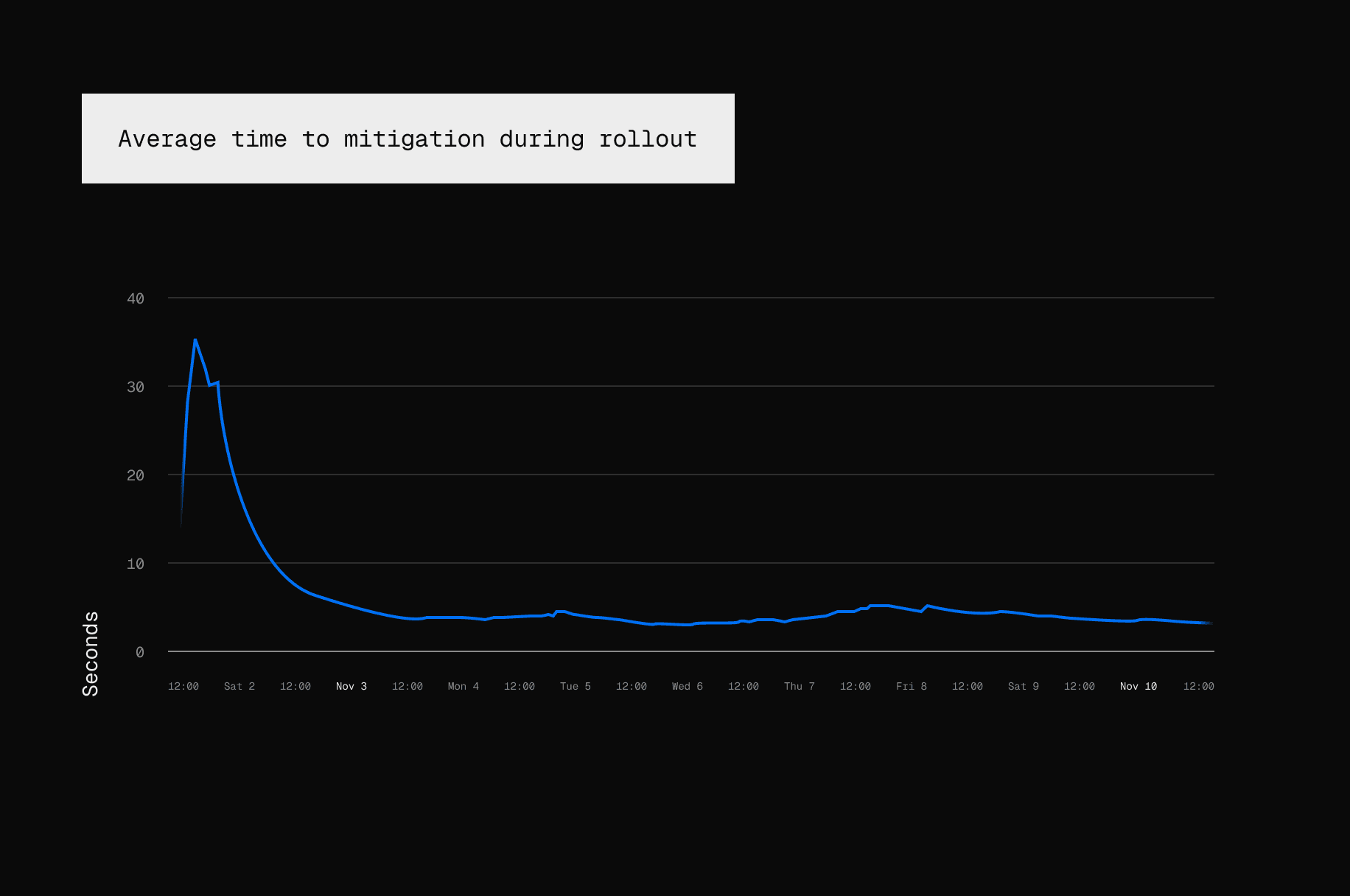1350x896 pixels.
Task: Click the 'Sat 9' axis label
Action: (1024, 686)
